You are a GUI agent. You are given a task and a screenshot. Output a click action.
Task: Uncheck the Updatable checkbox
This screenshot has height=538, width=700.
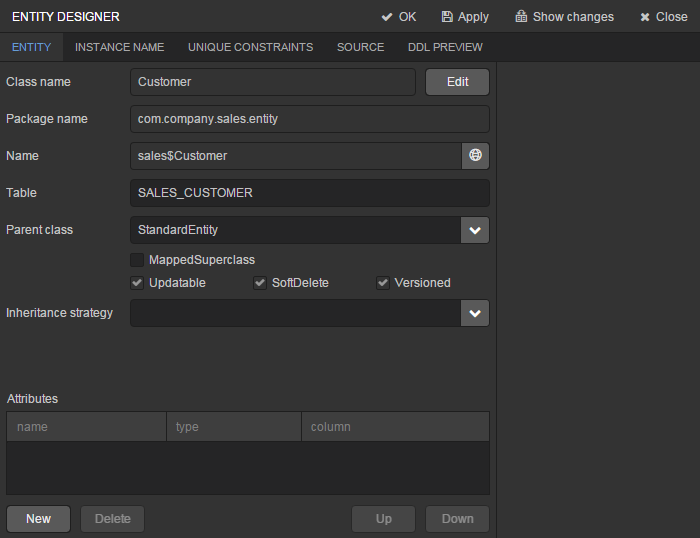(x=137, y=283)
